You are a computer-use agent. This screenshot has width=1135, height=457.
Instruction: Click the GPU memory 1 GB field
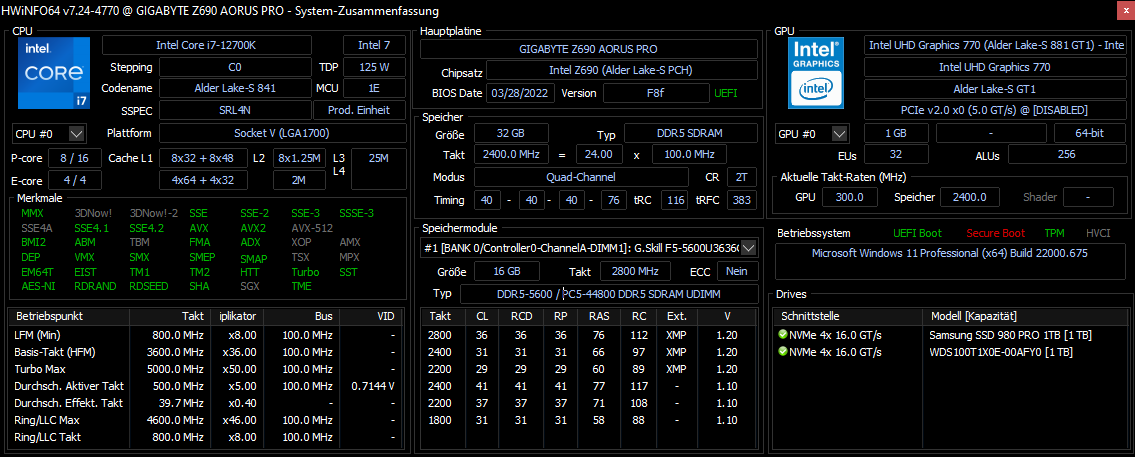pos(897,134)
